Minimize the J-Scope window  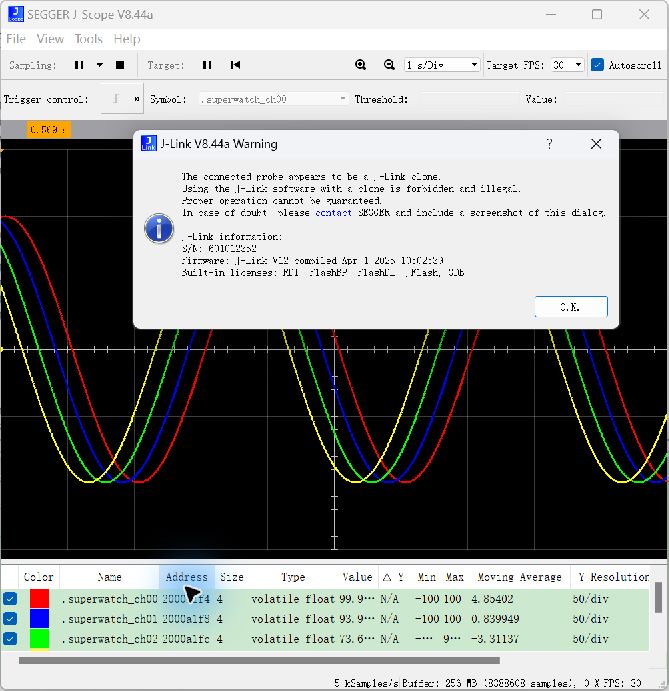tap(550, 15)
